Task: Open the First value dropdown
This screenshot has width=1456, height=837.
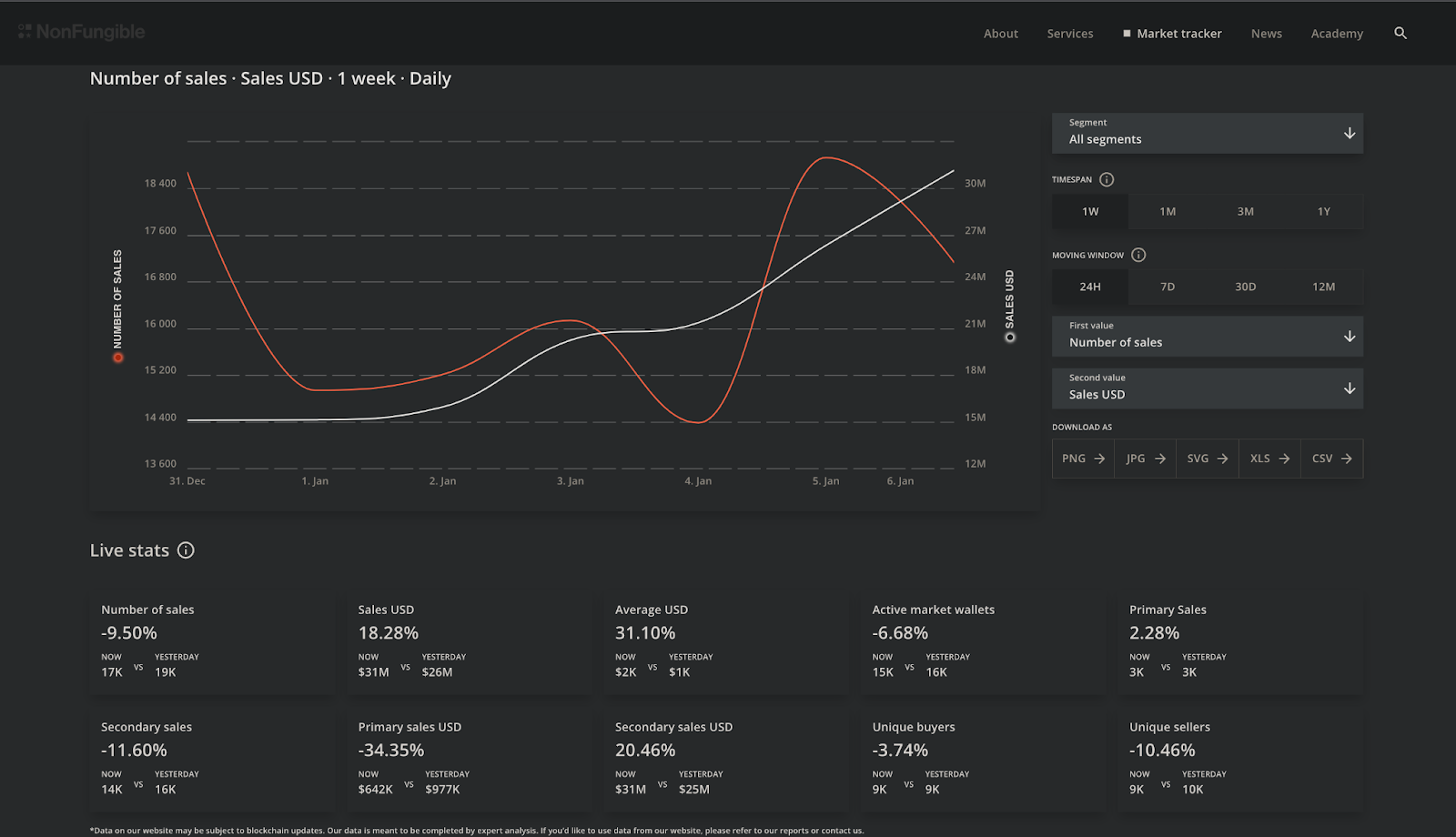Action: coord(1208,336)
